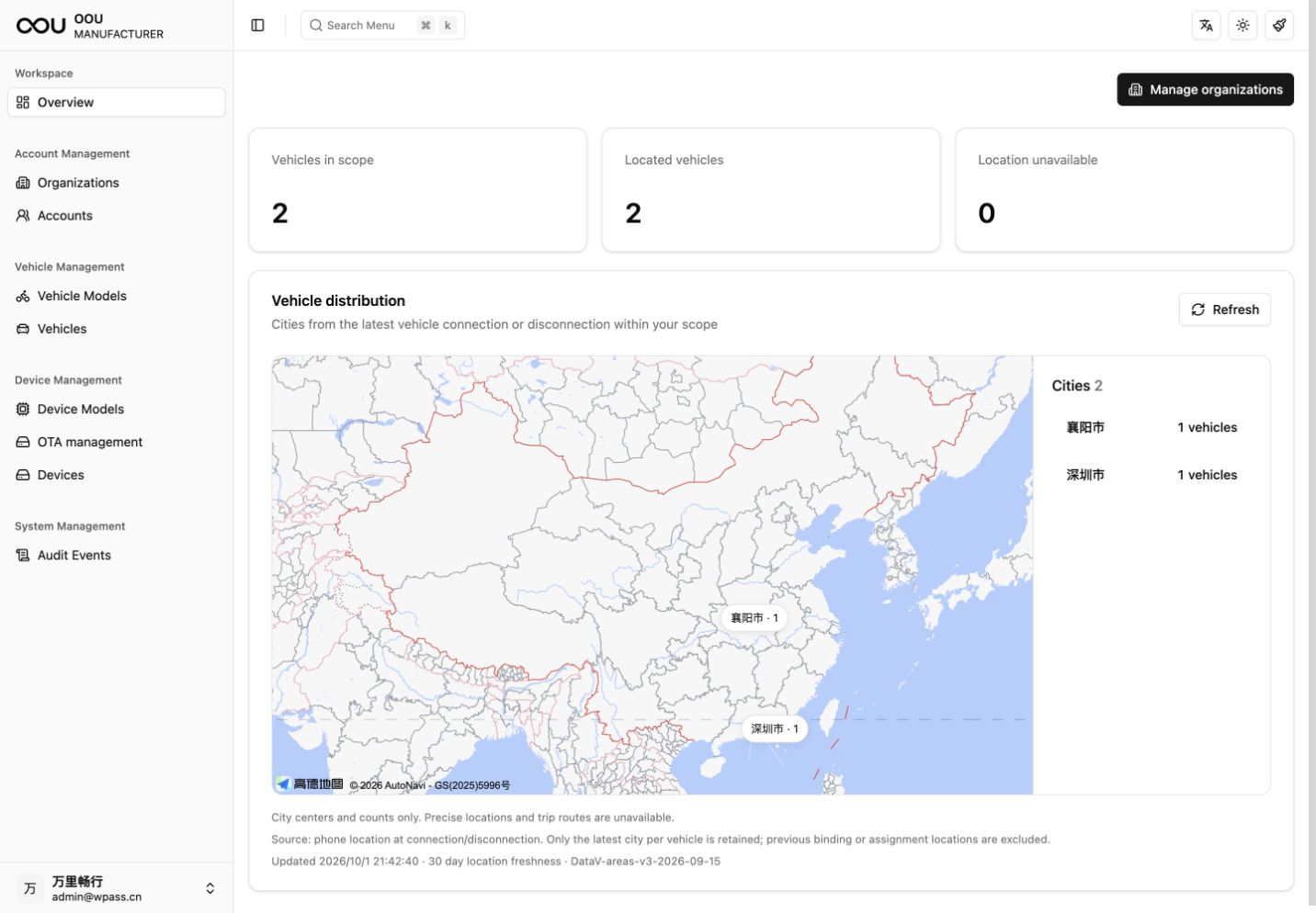Click the Device Models chip icon
The image size is (1316, 913).
click(x=23, y=409)
